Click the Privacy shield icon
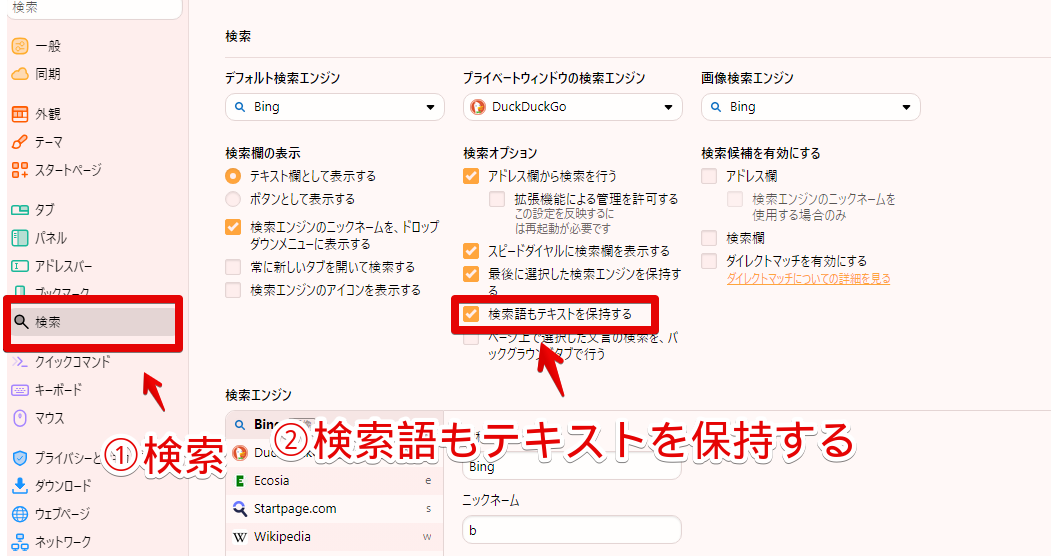This screenshot has width=1051, height=556. [20, 458]
